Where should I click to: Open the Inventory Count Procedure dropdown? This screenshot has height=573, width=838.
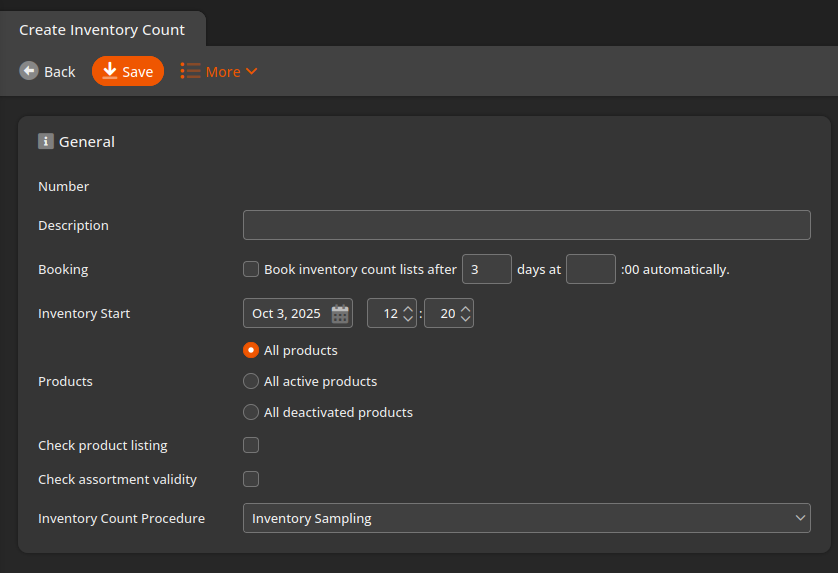point(526,518)
